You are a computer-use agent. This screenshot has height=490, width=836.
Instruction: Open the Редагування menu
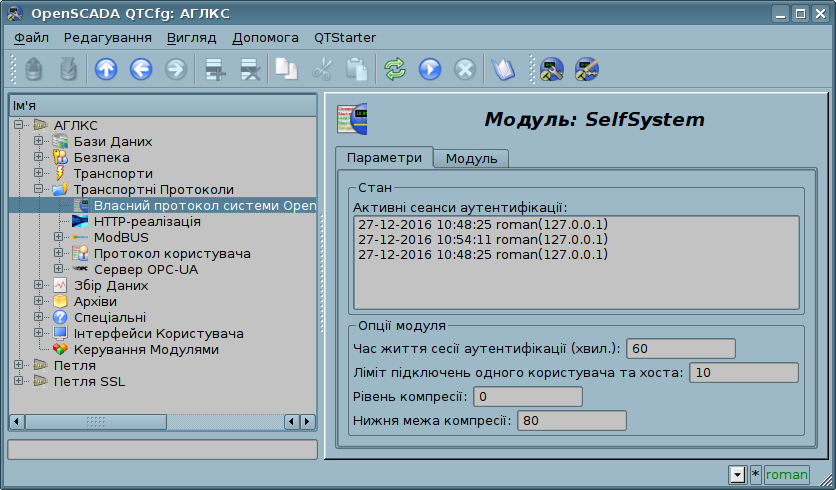click(x=108, y=38)
